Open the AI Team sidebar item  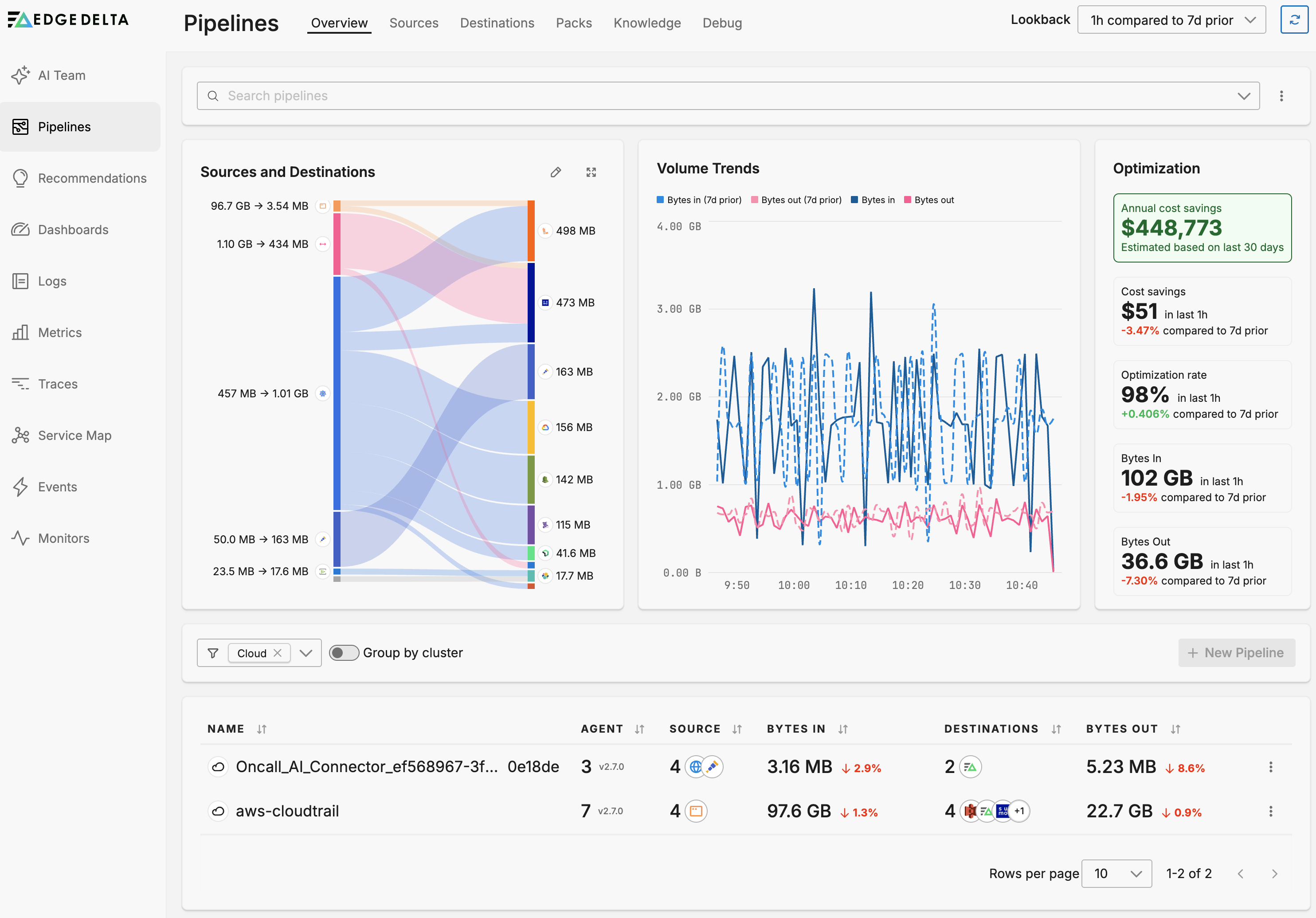coord(61,75)
